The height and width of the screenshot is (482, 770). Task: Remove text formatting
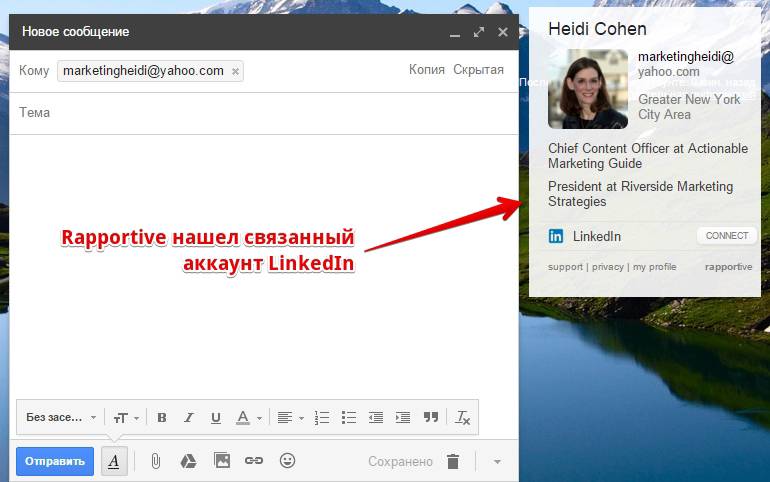pyautogui.click(x=462, y=418)
